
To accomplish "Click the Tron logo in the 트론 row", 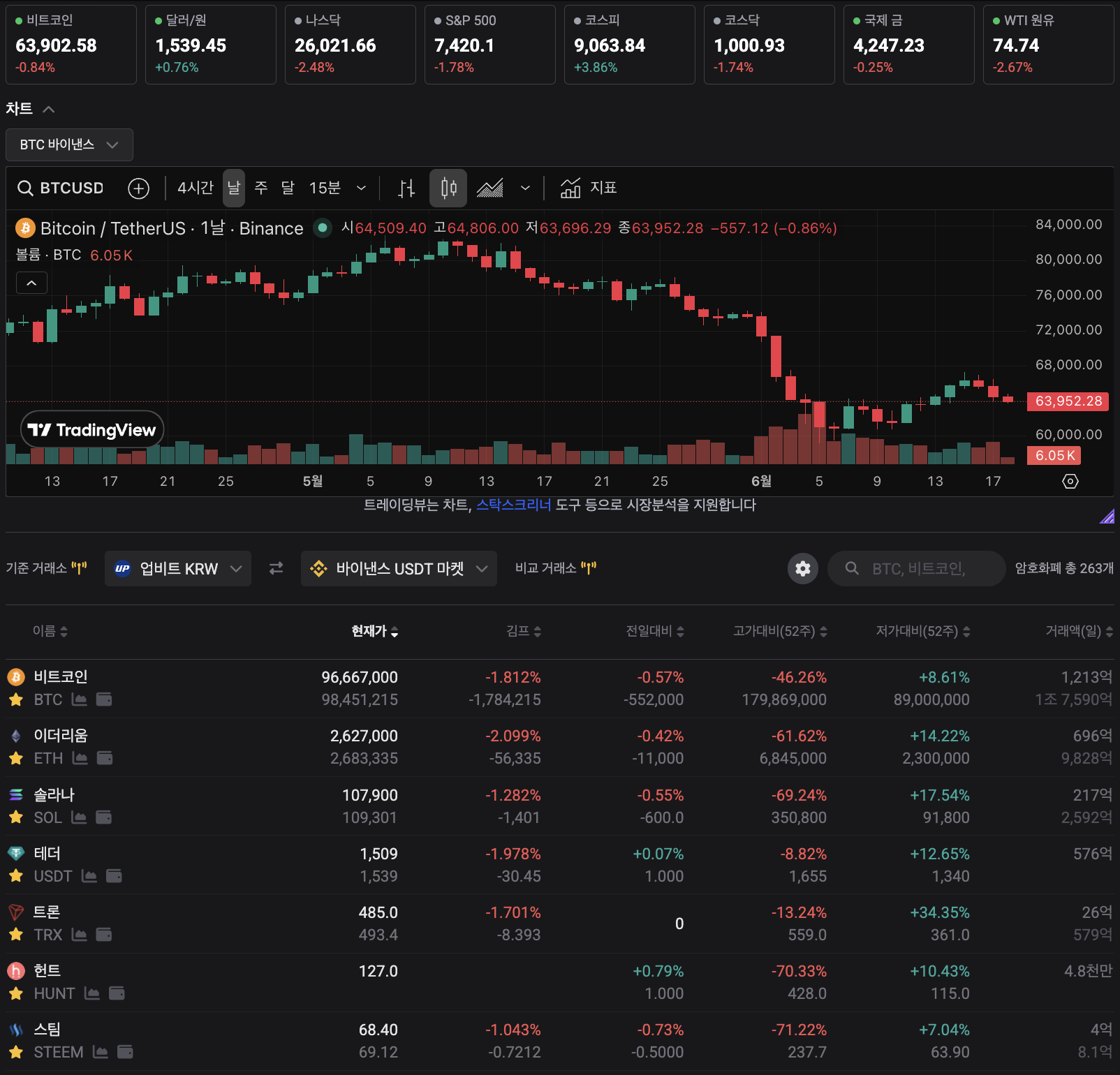I will (16, 912).
